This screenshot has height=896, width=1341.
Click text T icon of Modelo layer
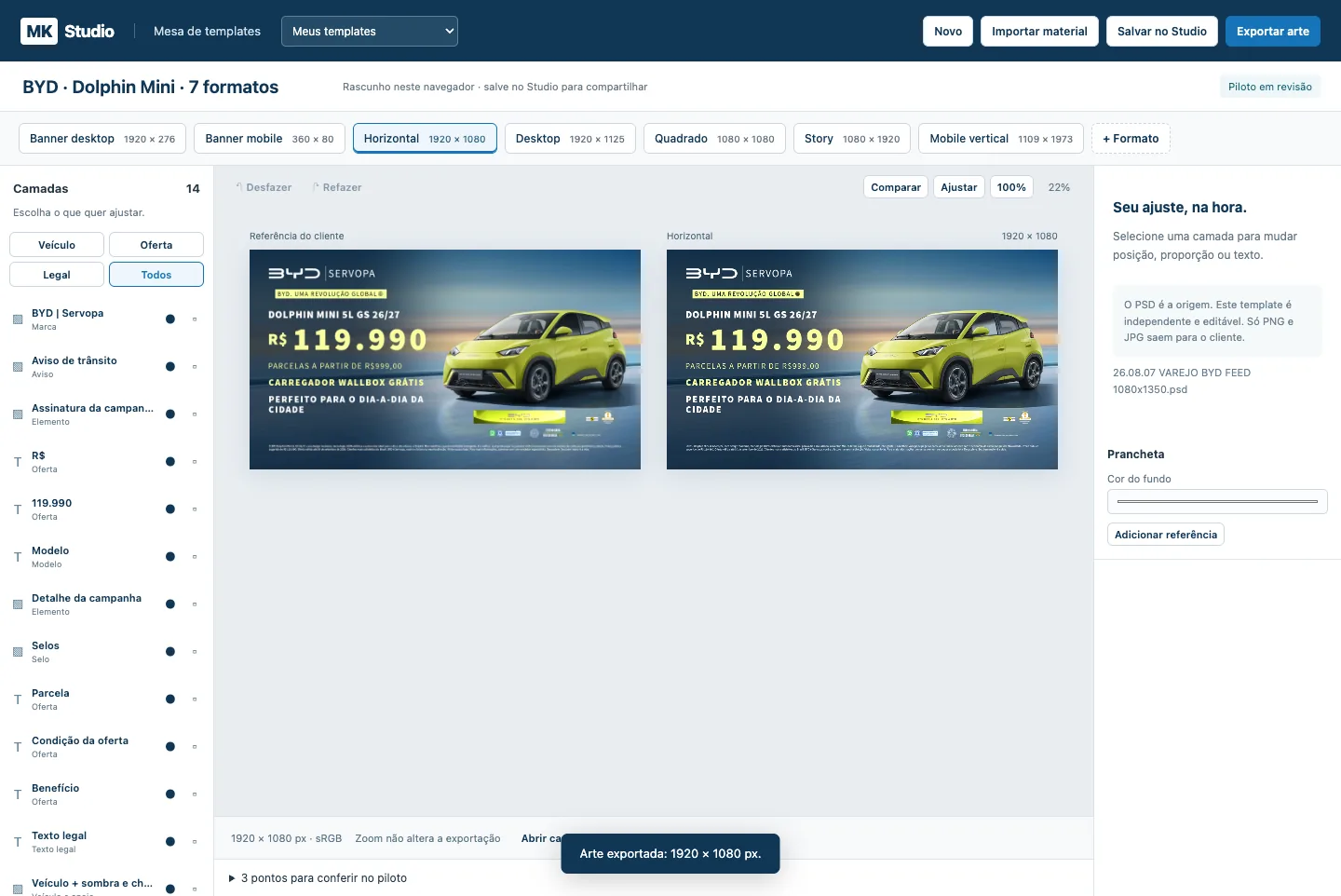[18, 557]
